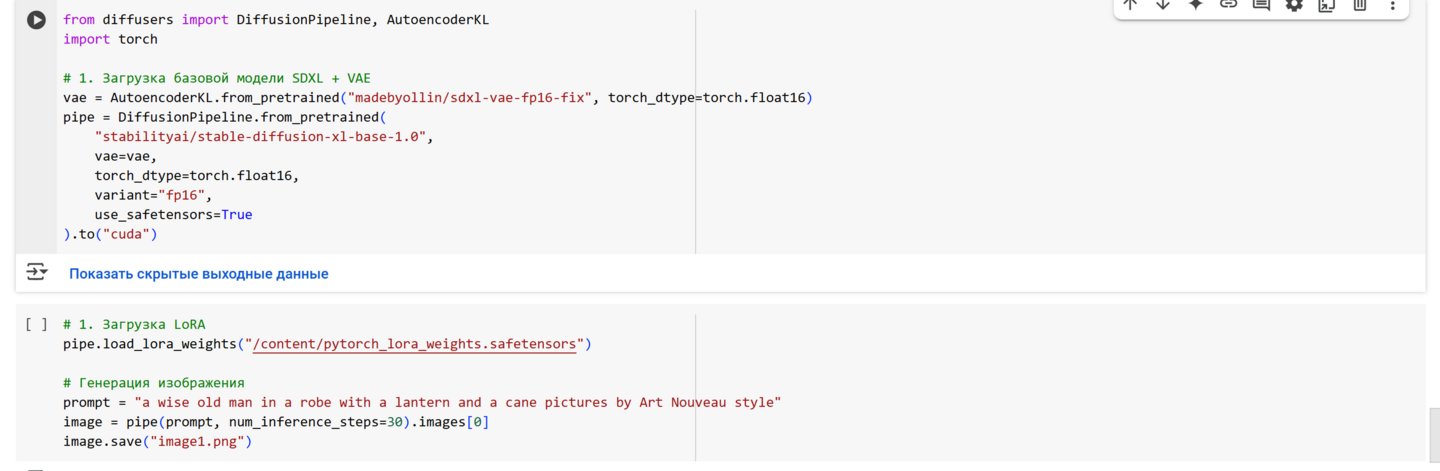This screenshot has height=471, width=1440.
Task: Delete the current cell
Action: point(1360,5)
